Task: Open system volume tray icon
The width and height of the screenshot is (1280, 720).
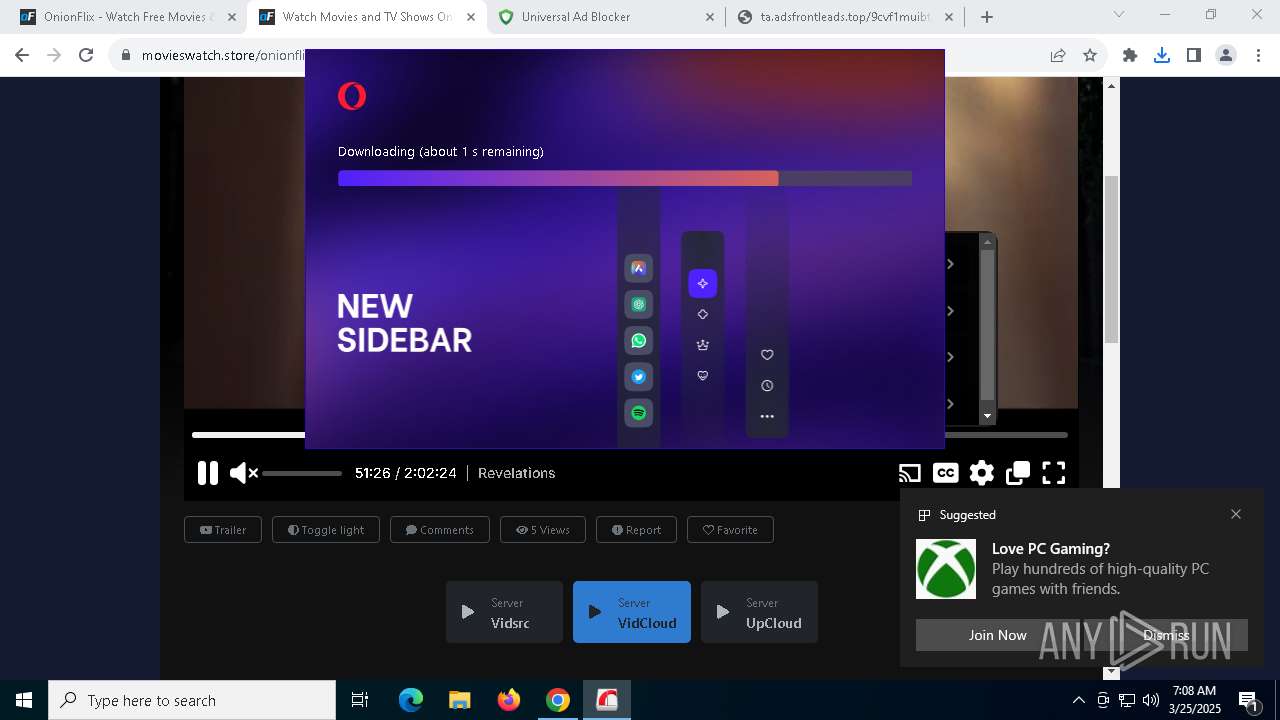Action: click(x=1151, y=700)
